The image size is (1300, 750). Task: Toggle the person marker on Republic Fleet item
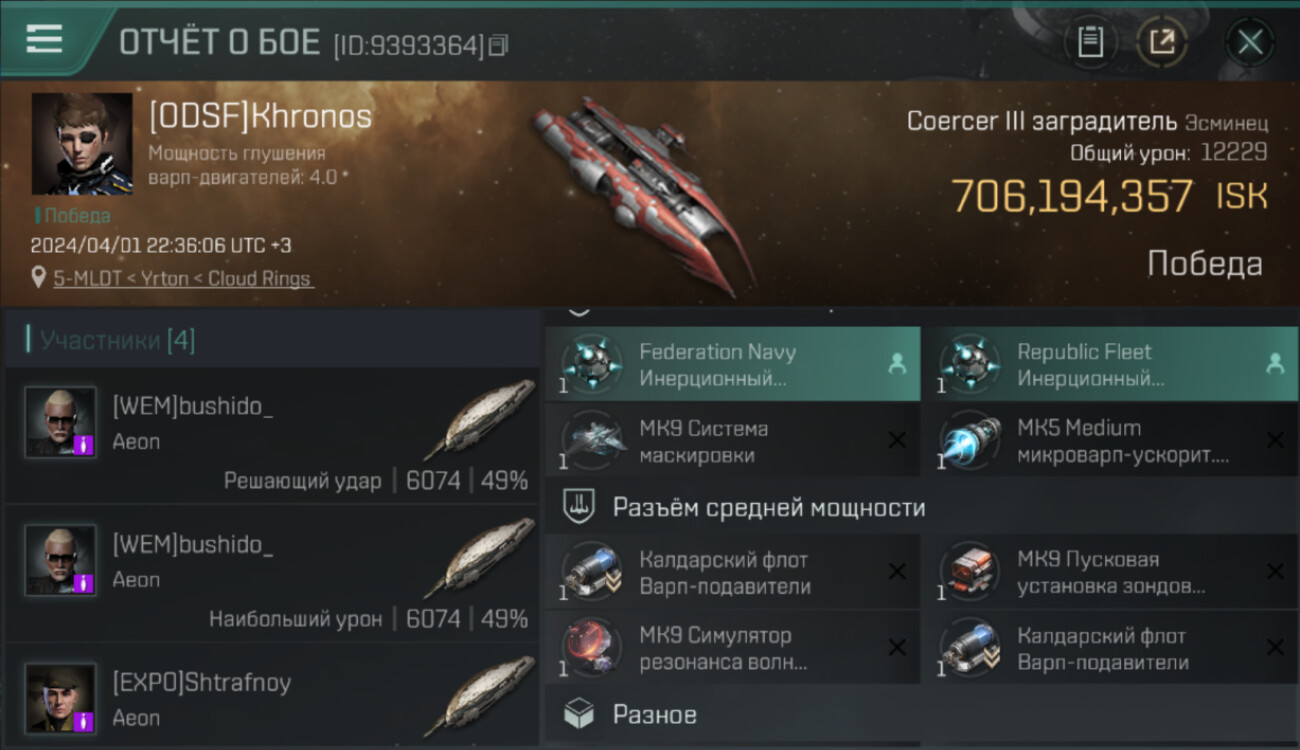pos(1275,365)
